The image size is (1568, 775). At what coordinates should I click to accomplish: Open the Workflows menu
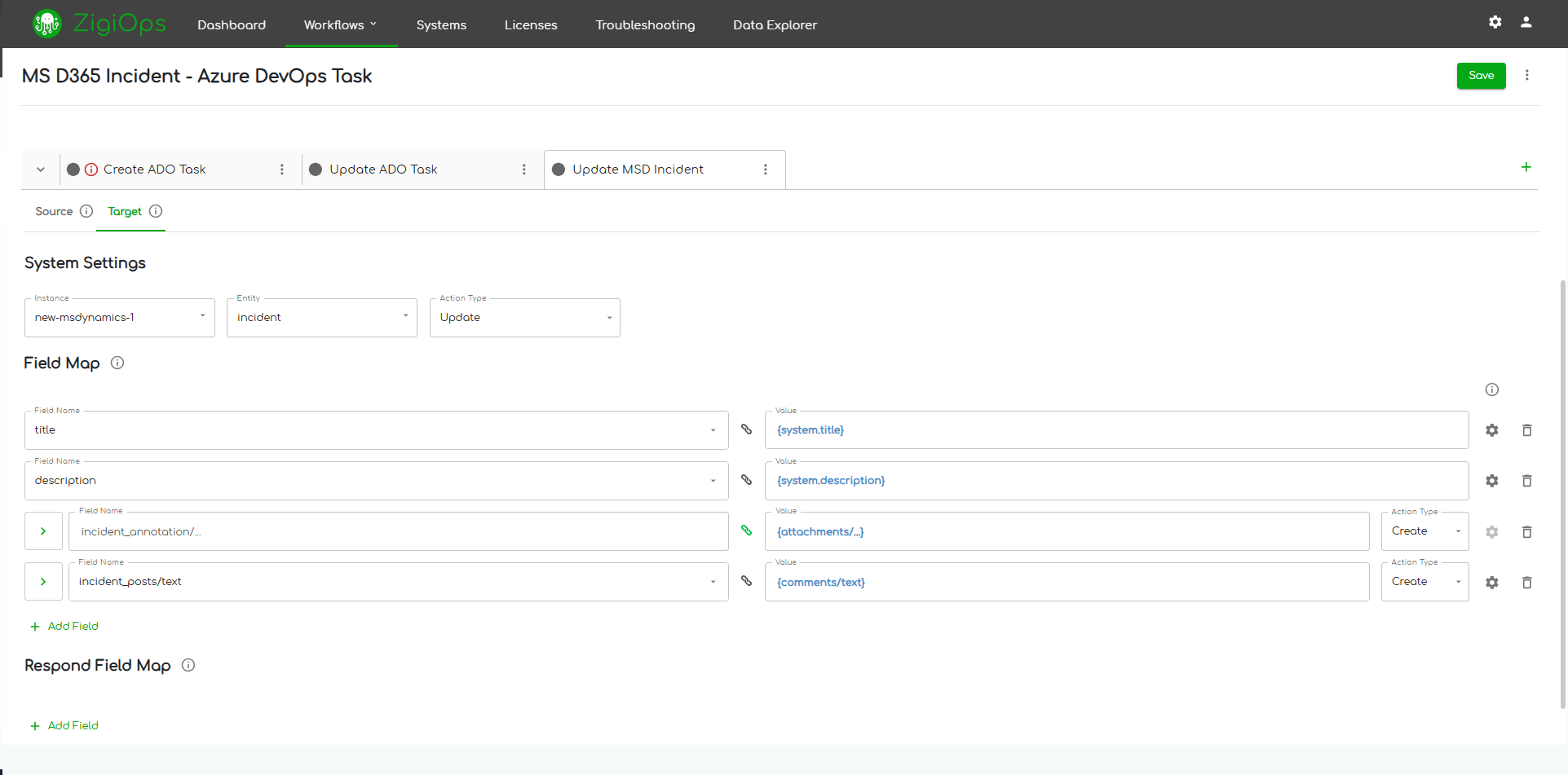(341, 24)
